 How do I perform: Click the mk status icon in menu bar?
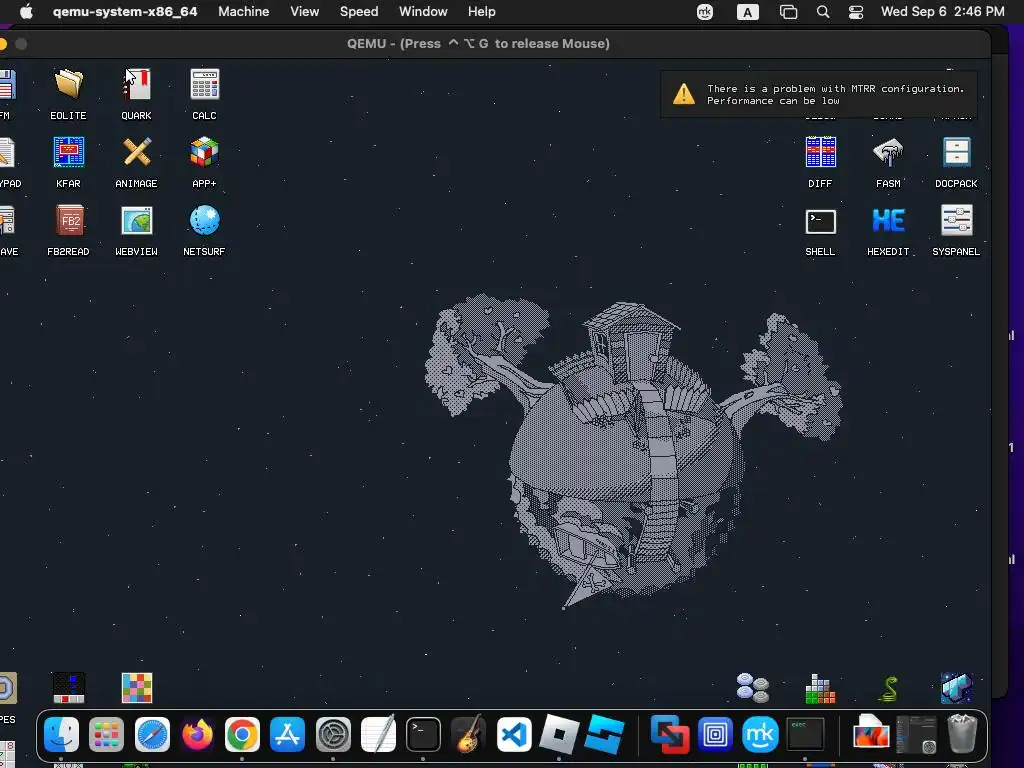click(x=705, y=12)
